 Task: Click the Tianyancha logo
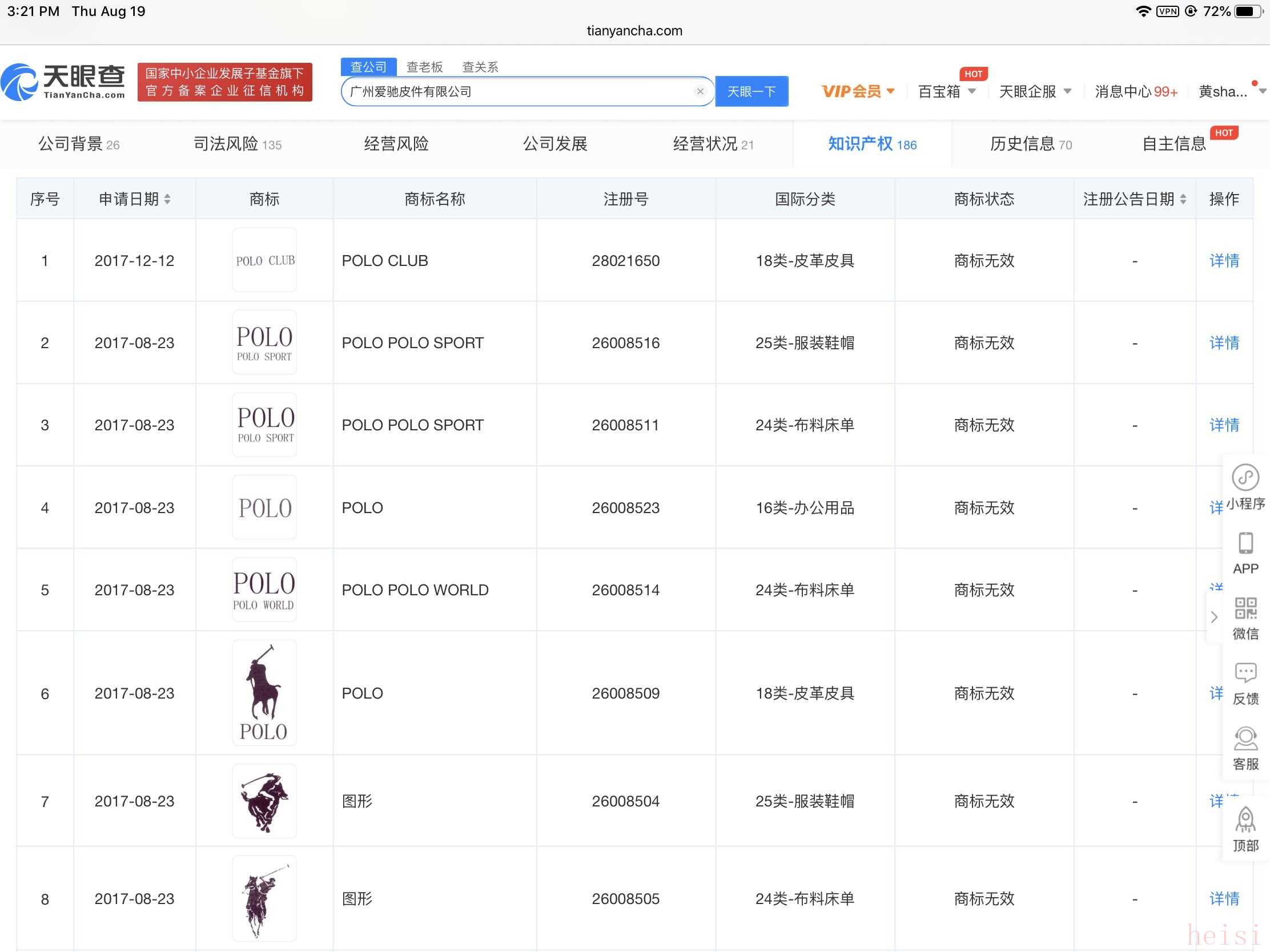pos(63,83)
